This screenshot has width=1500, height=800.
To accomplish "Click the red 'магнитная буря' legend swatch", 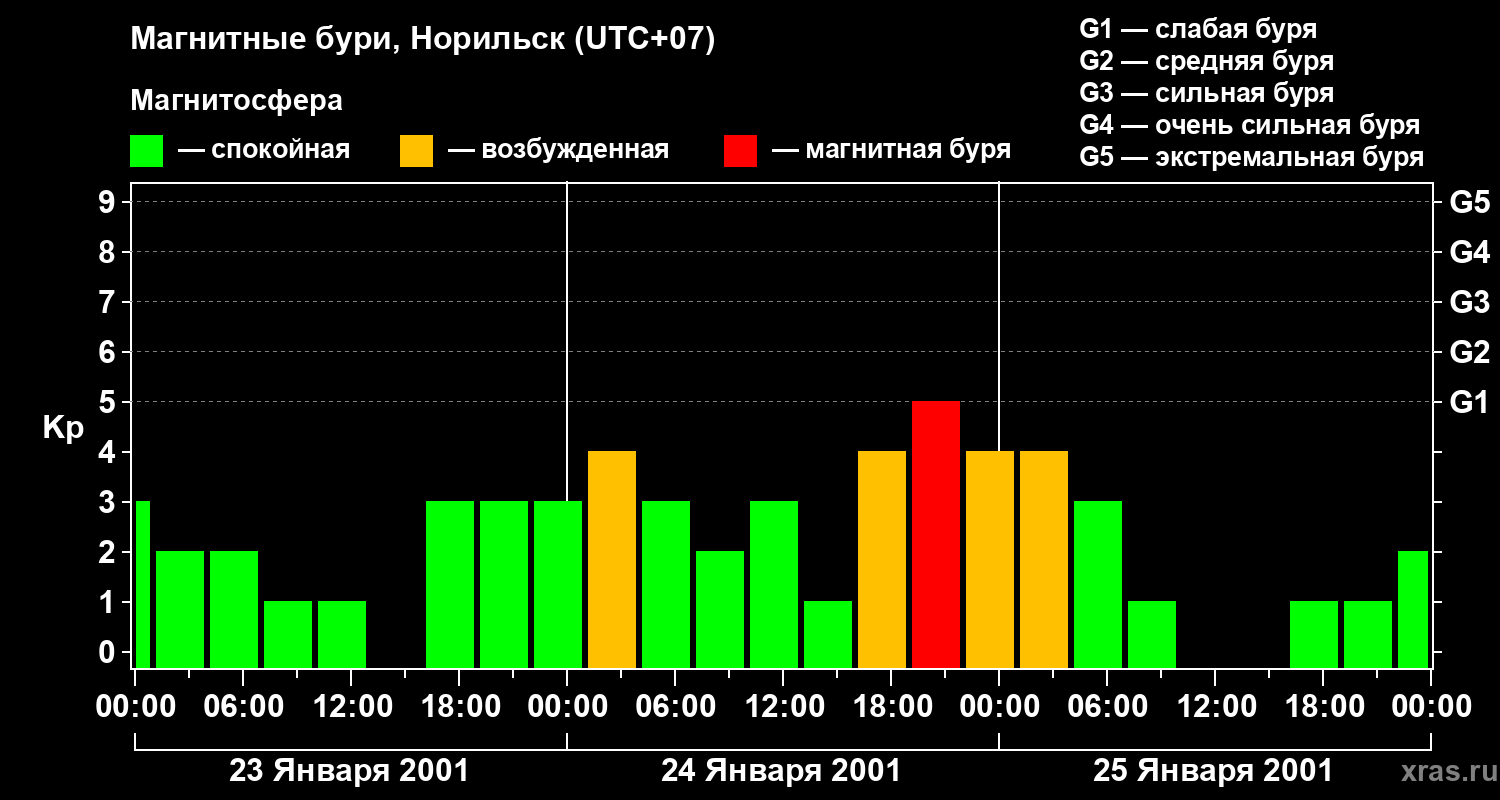I will pyautogui.click(x=741, y=151).
